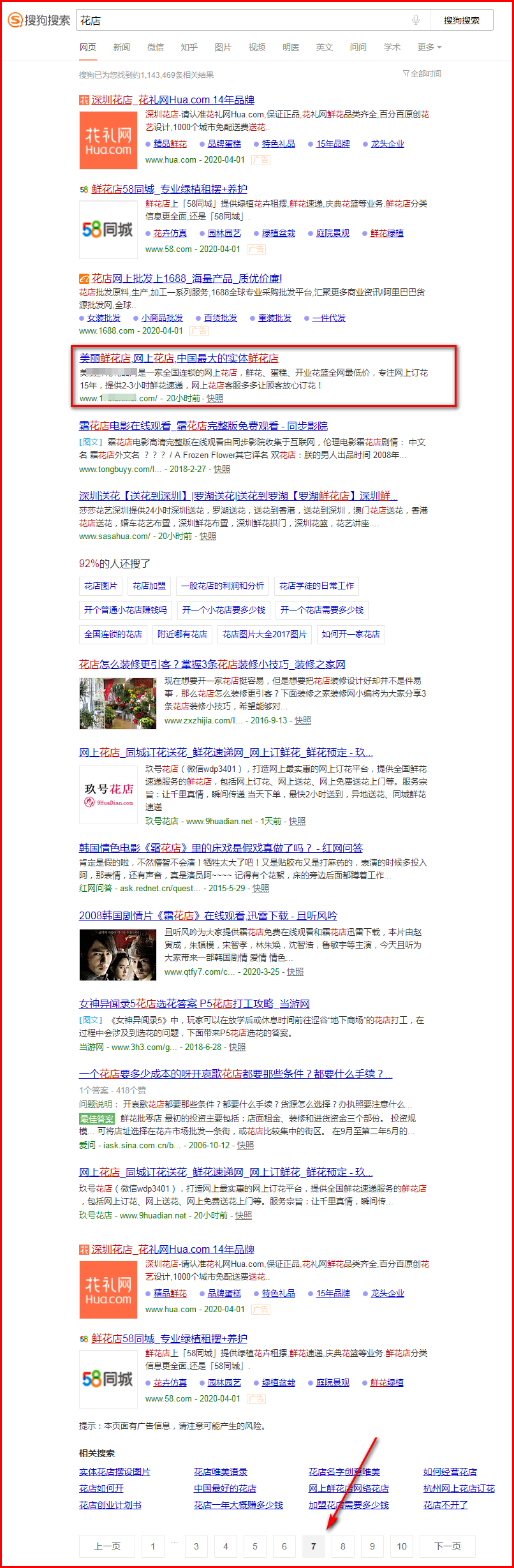Click the first 花礼网 Hua.com logo thumbnail

(108, 140)
